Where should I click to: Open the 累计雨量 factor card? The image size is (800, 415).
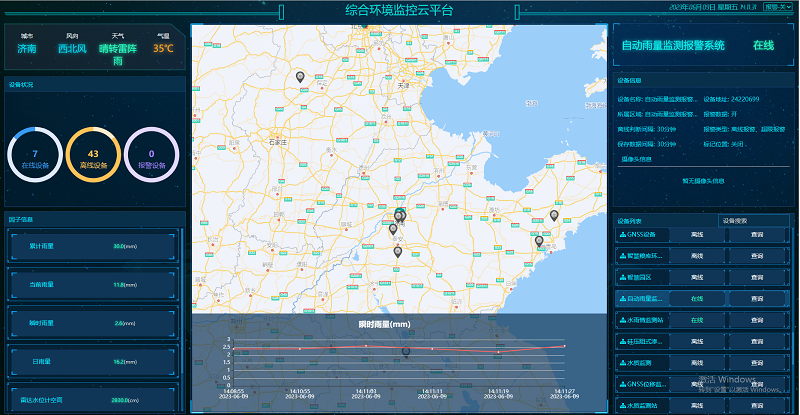click(93, 246)
